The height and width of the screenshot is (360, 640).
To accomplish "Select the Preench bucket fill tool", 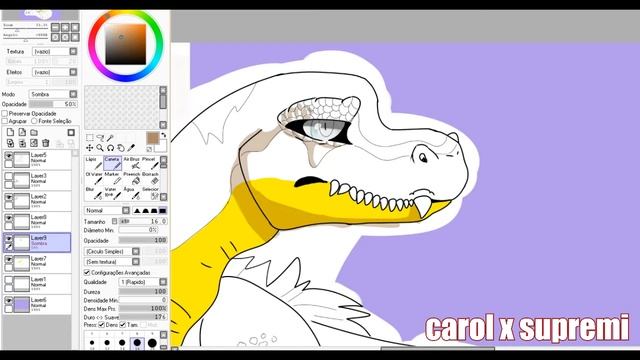I will tap(131, 178).
